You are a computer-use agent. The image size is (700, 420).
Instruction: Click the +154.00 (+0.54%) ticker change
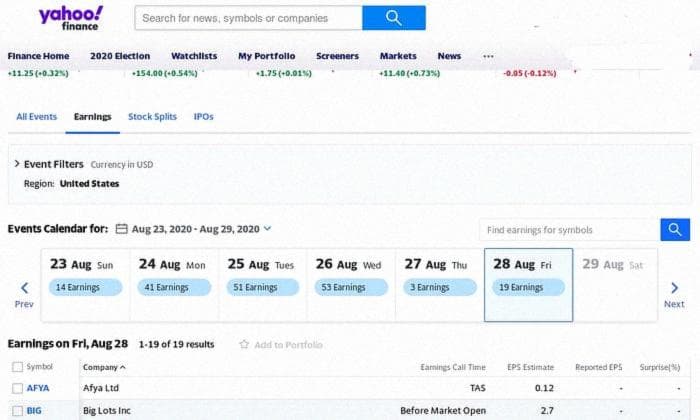(164, 73)
